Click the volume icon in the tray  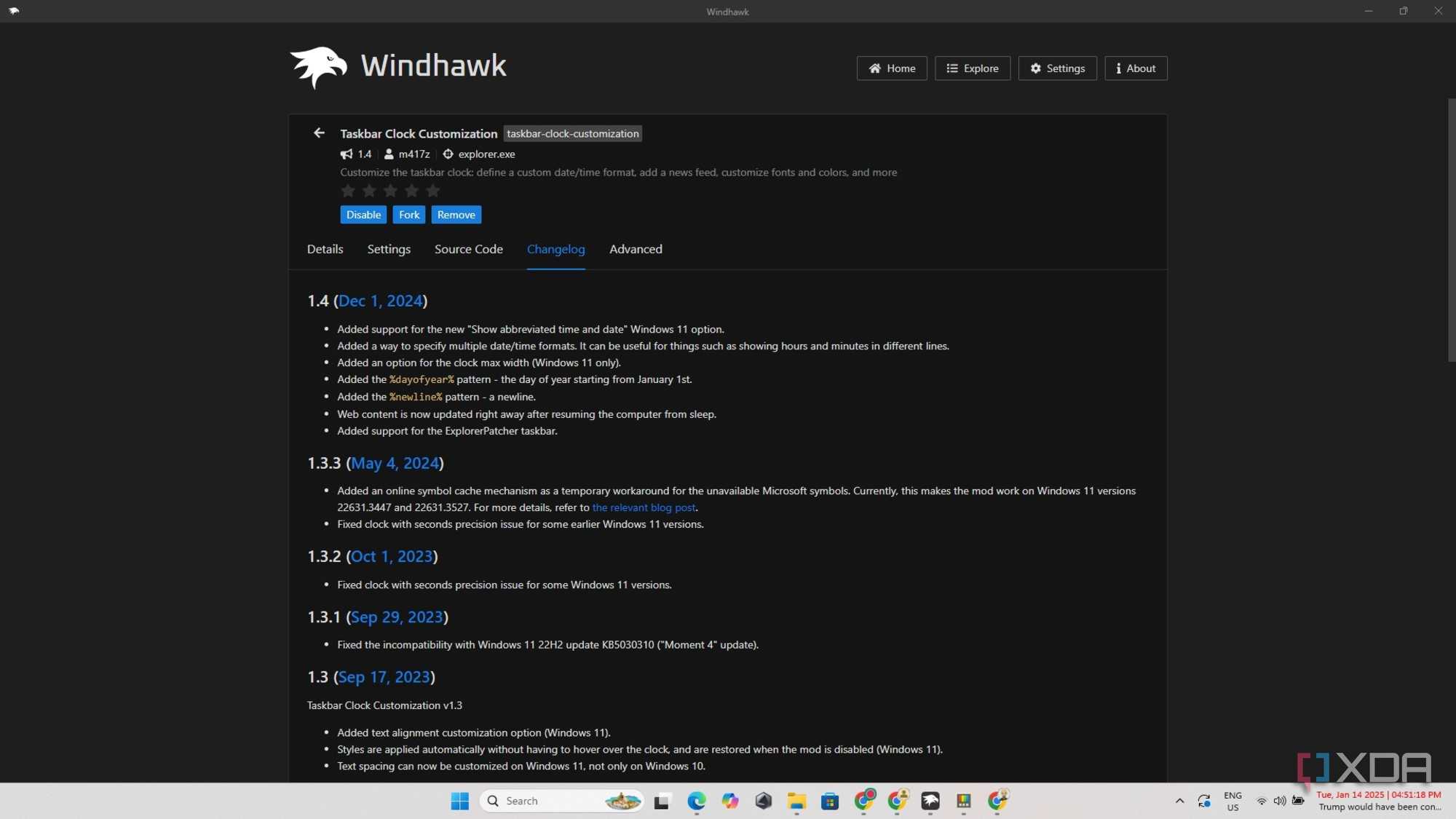pos(1279,801)
